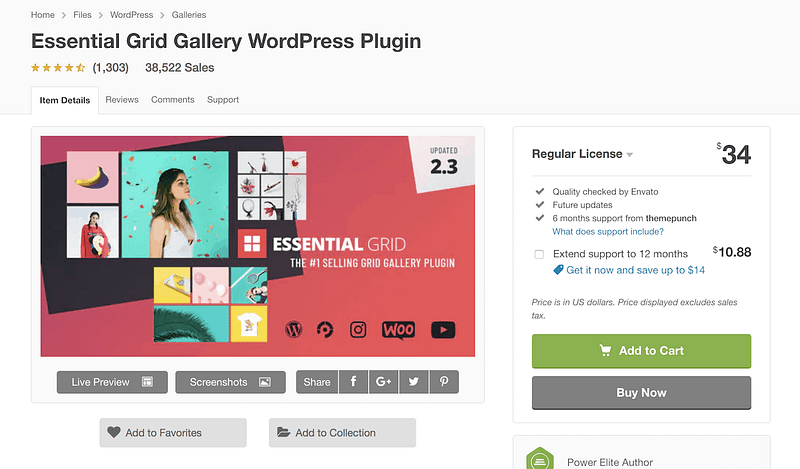Click the shopping cart icon on Add to Cart
The width and height of the screenshot is (800, 469).
605,351
